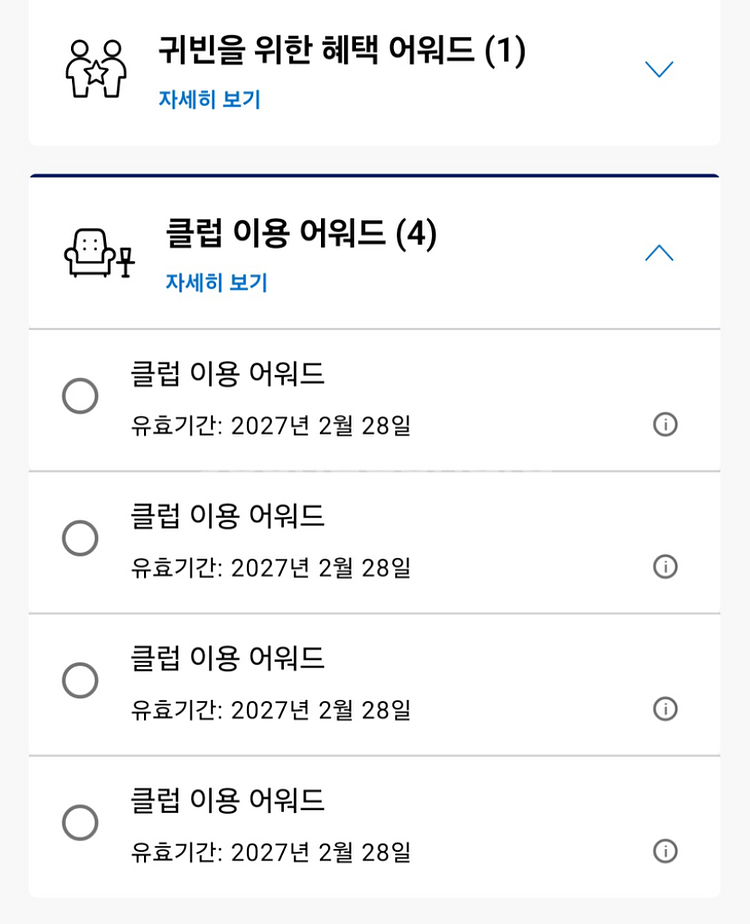Select the second 클럽 이용 어워드 radio button
The image size is (750, 924).
click(x=80, y=538)
